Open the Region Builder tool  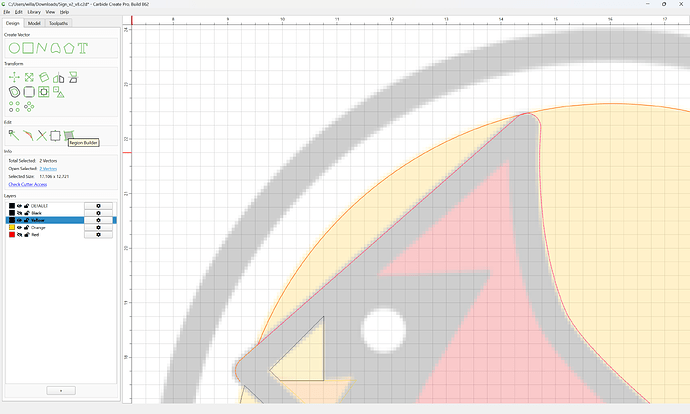(x=69, y=135)
